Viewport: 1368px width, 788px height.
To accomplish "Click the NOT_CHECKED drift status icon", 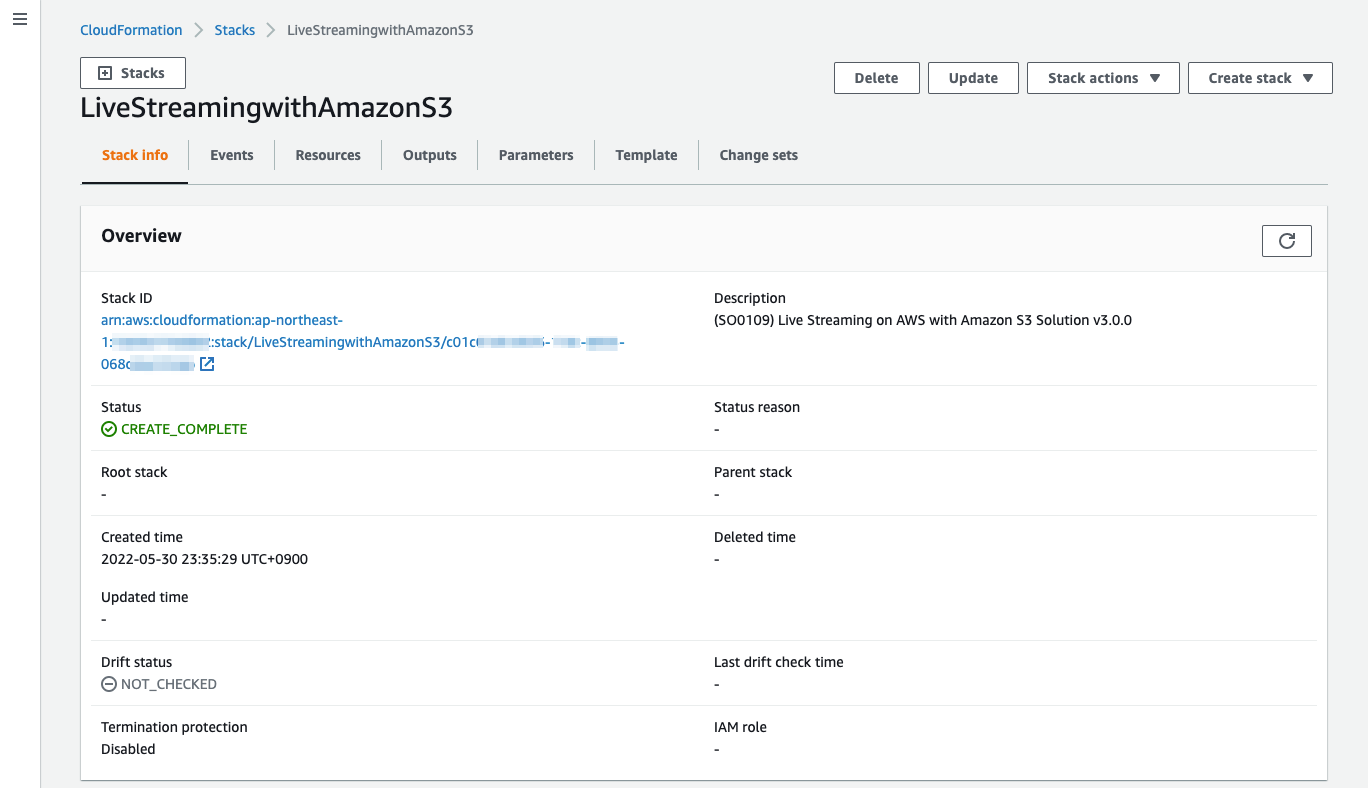I will 109,685.
